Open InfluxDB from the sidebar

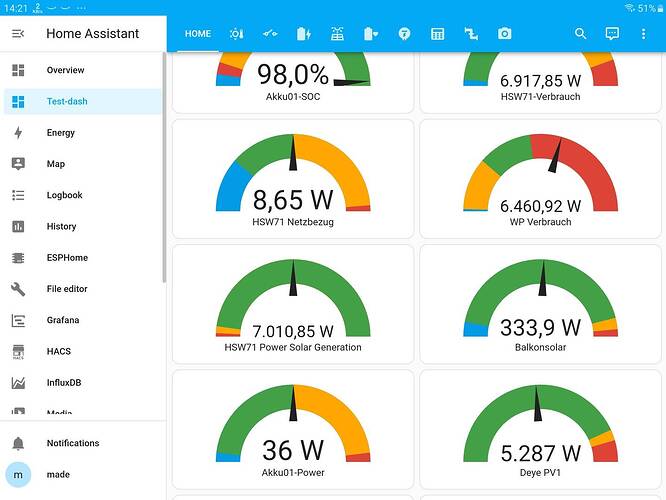tap(82, 383)
